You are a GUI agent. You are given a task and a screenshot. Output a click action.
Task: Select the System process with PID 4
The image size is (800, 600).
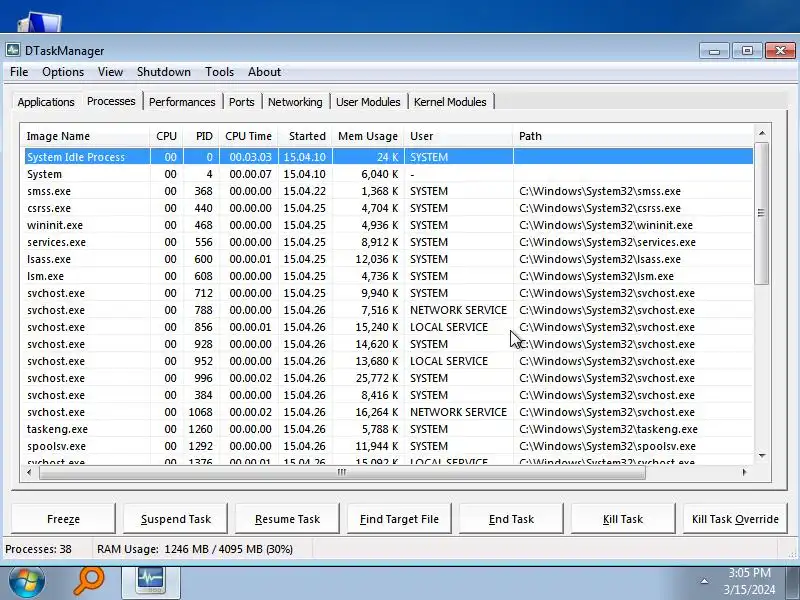coord(388,174)
